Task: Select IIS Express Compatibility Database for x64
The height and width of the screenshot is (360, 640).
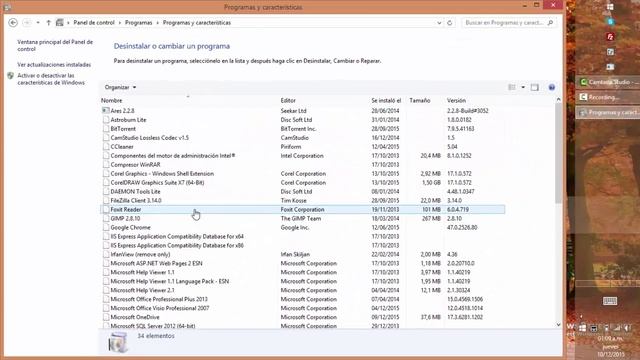Action: click(302, 236)
